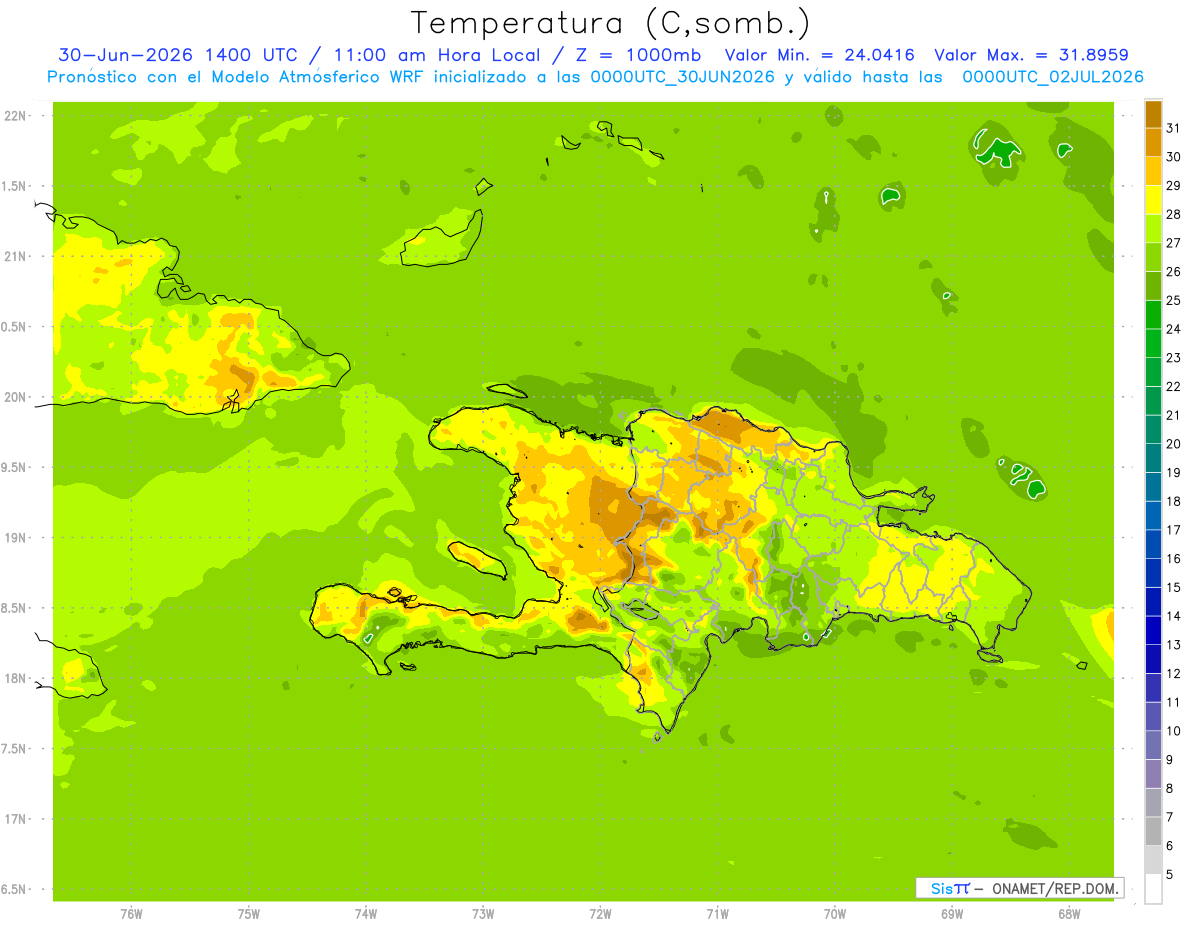Image resolution: width=1200 pixels, height=927 pixels.
Task: Click the '18N' latitude label
Action: (x=16, y=678)
